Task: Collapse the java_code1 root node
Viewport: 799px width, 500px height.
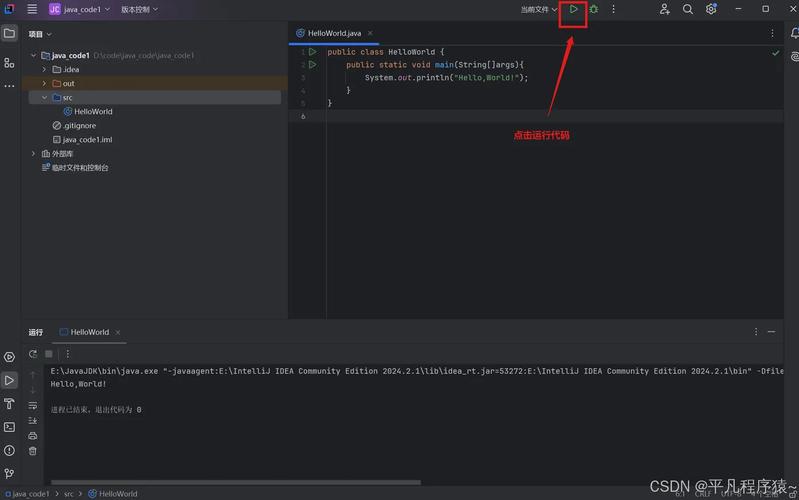Action: tap(34, 56)
